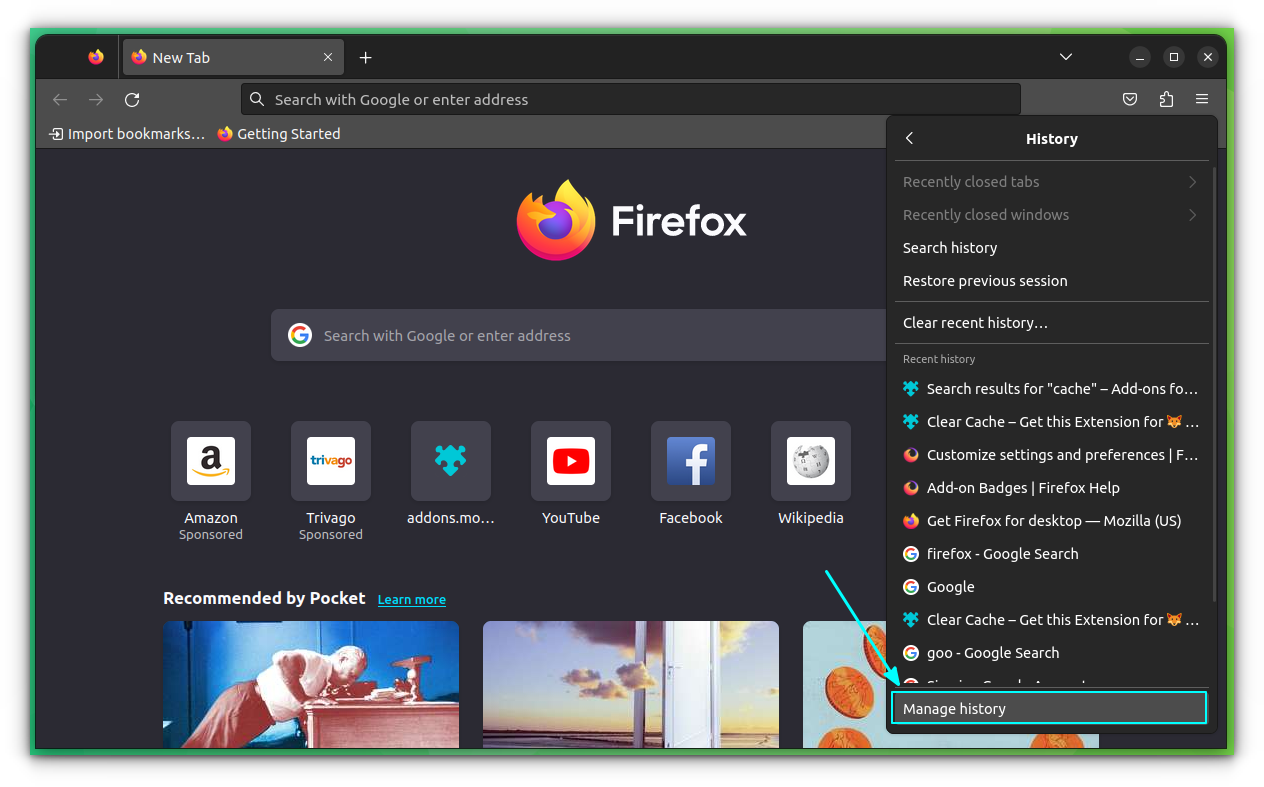Click Clear recent history in the panel
Viewport: 1264px width, 787px height.
tap(975, 322)
